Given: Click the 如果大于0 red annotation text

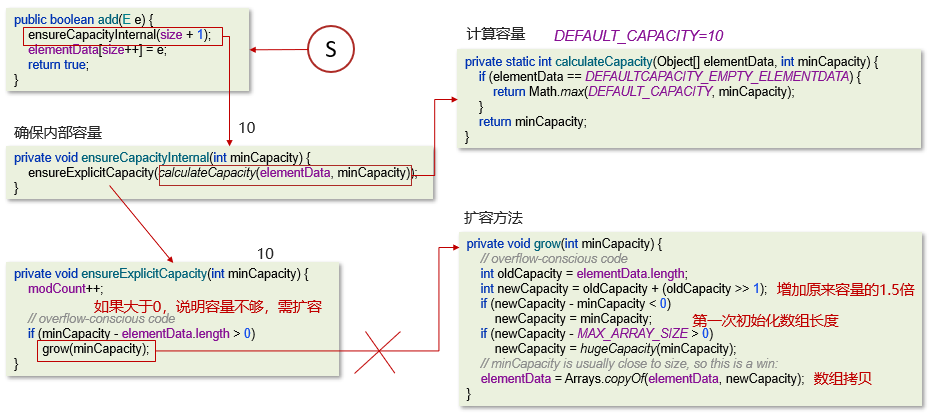Looking at the screenshot, I should pyautogui.click(x=206, y=305).
